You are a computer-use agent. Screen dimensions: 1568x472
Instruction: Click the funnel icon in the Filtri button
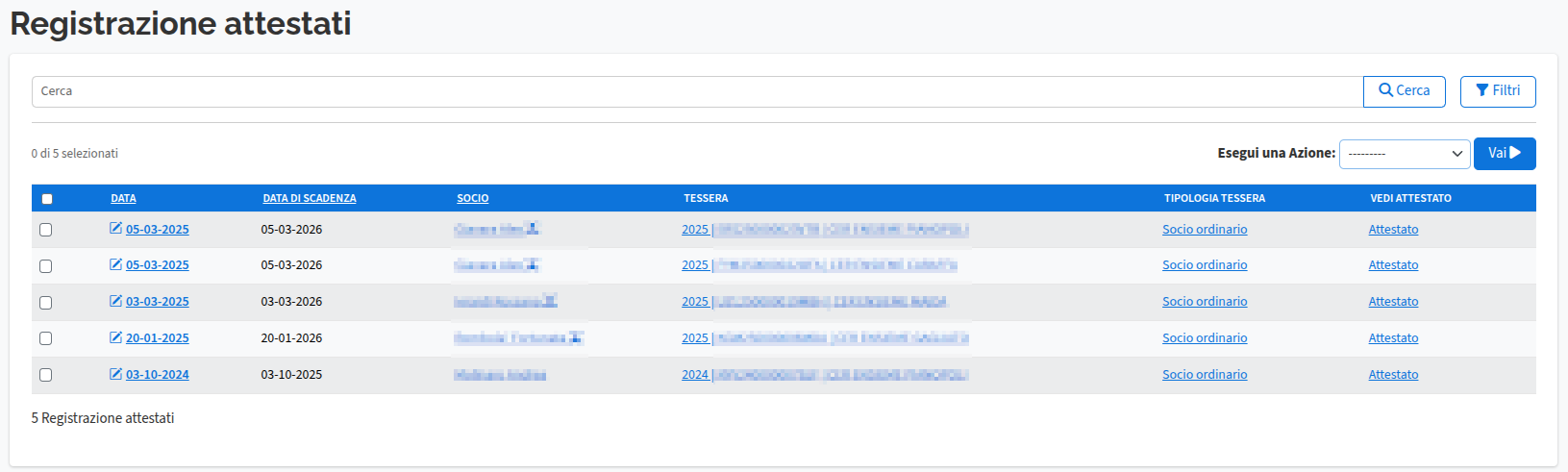pos(1482,90)
